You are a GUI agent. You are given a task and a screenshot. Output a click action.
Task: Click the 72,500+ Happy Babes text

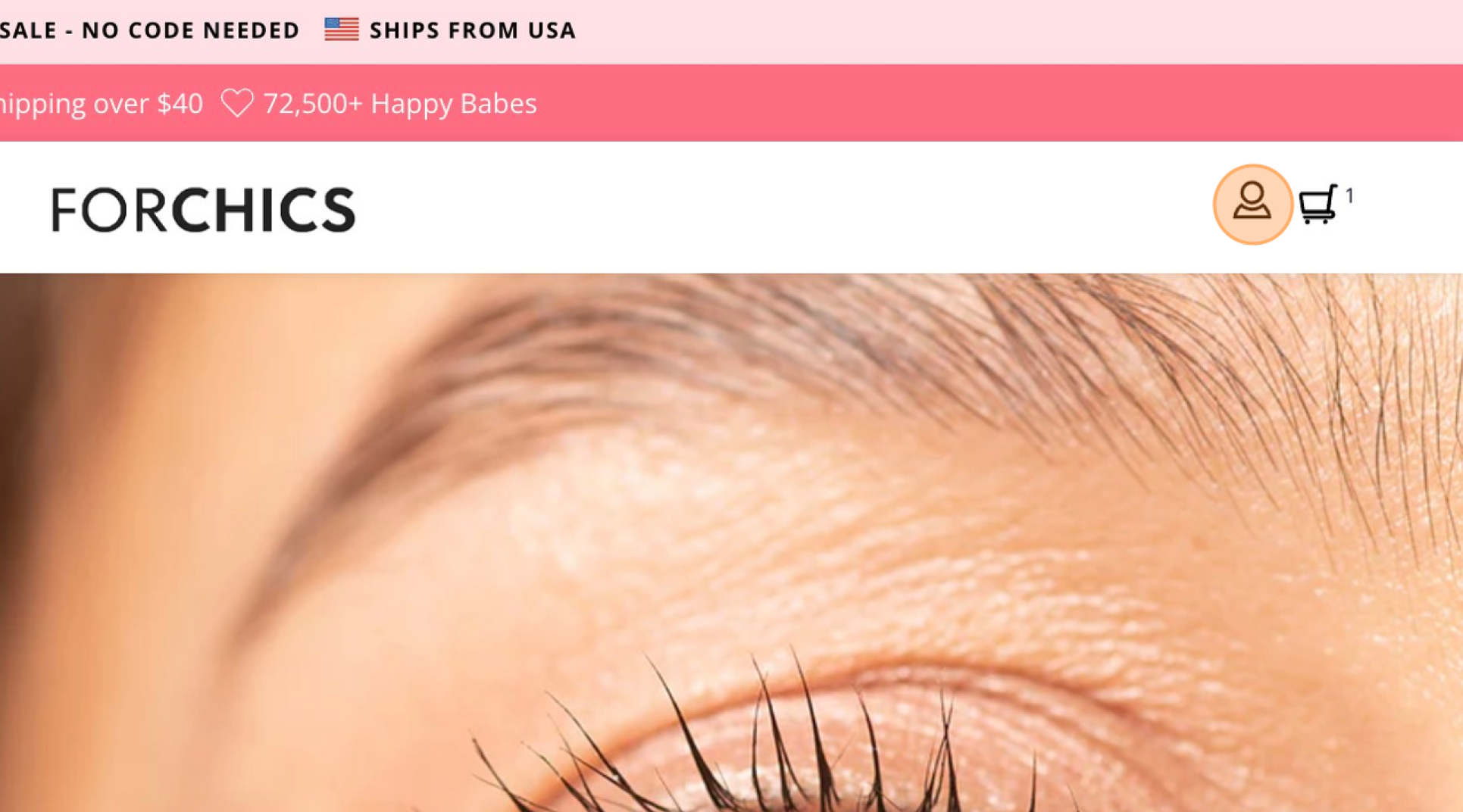[x=400, y=104]
